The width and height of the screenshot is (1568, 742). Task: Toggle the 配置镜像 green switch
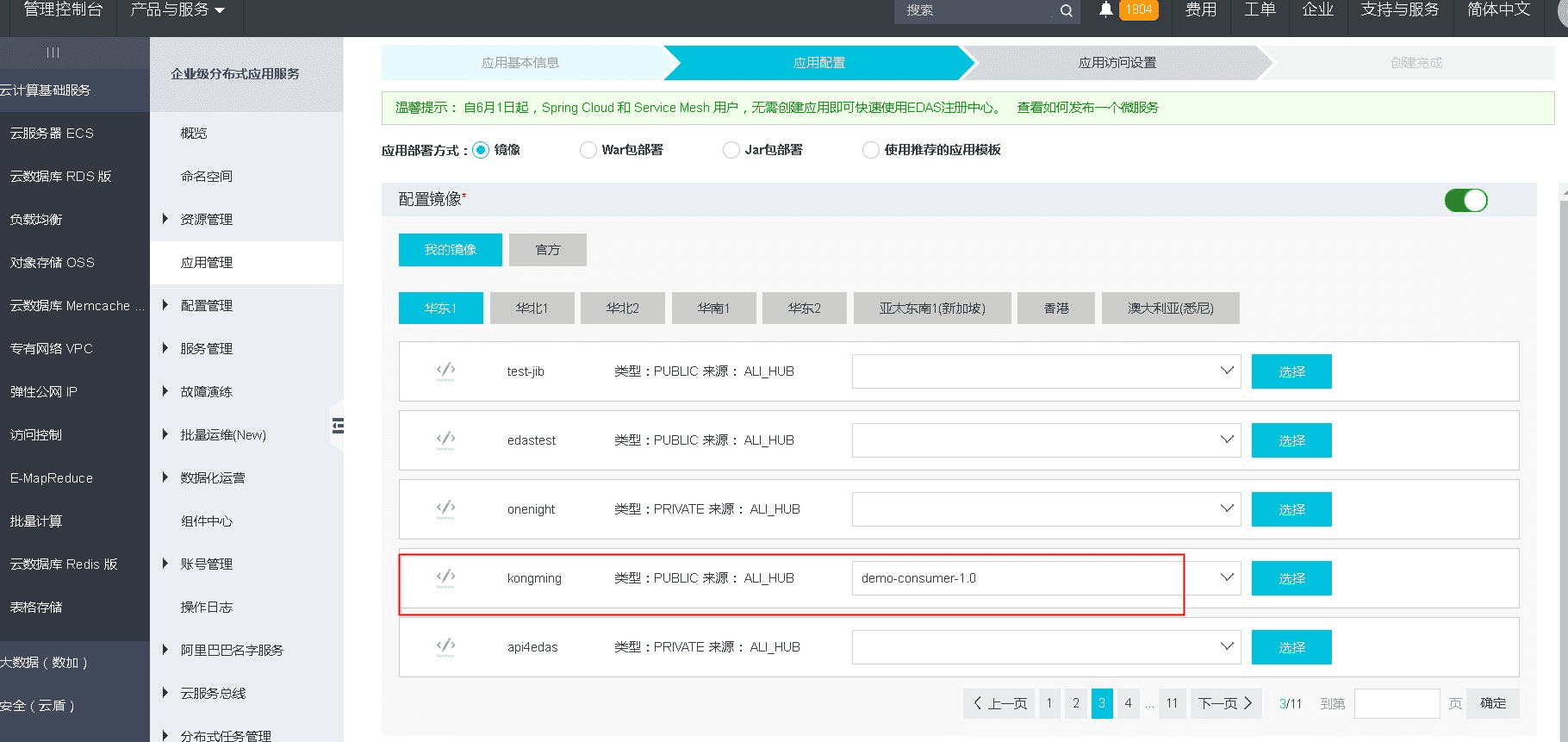pos(1465,200)
